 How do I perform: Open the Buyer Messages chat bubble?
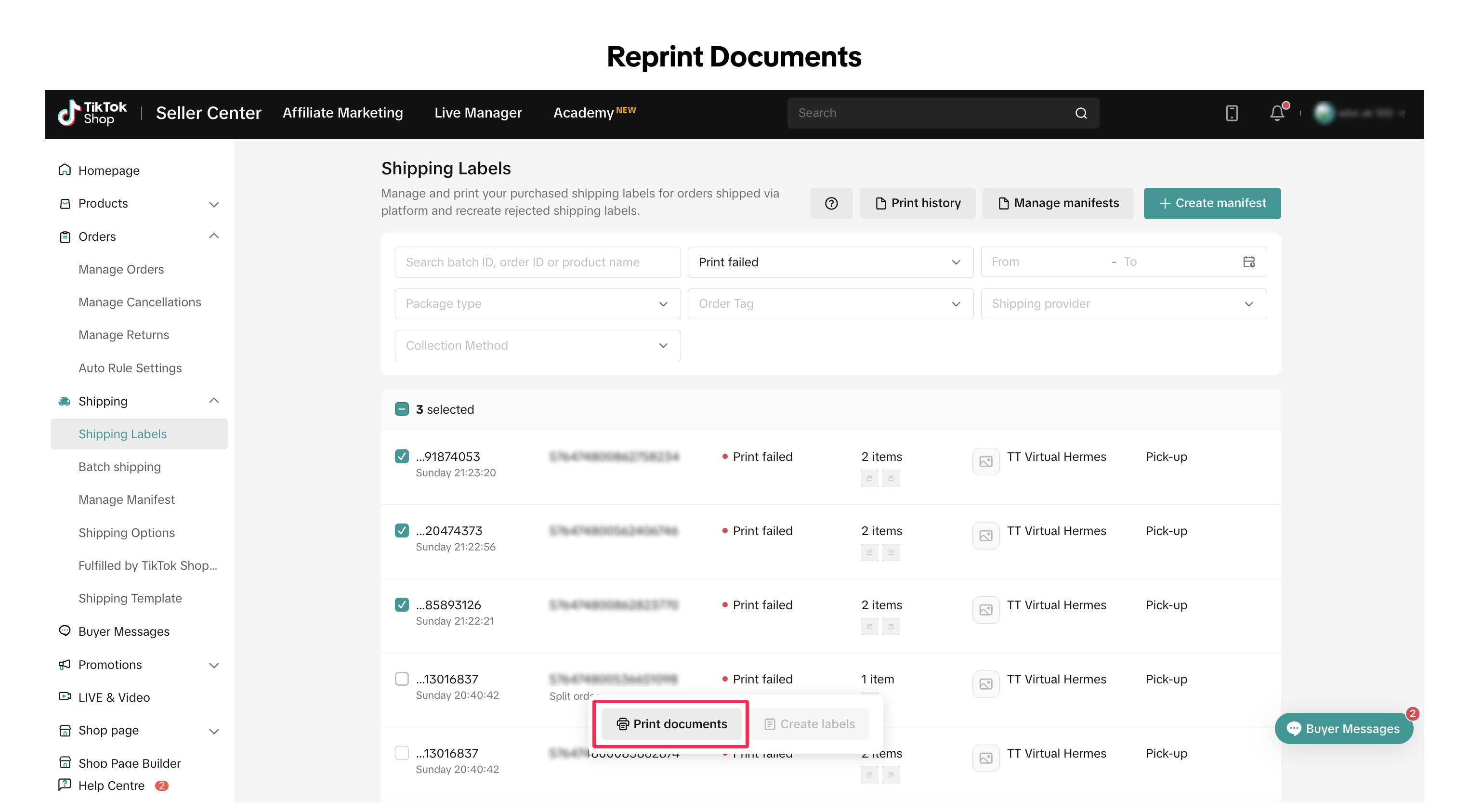(x=1344, y=728)
